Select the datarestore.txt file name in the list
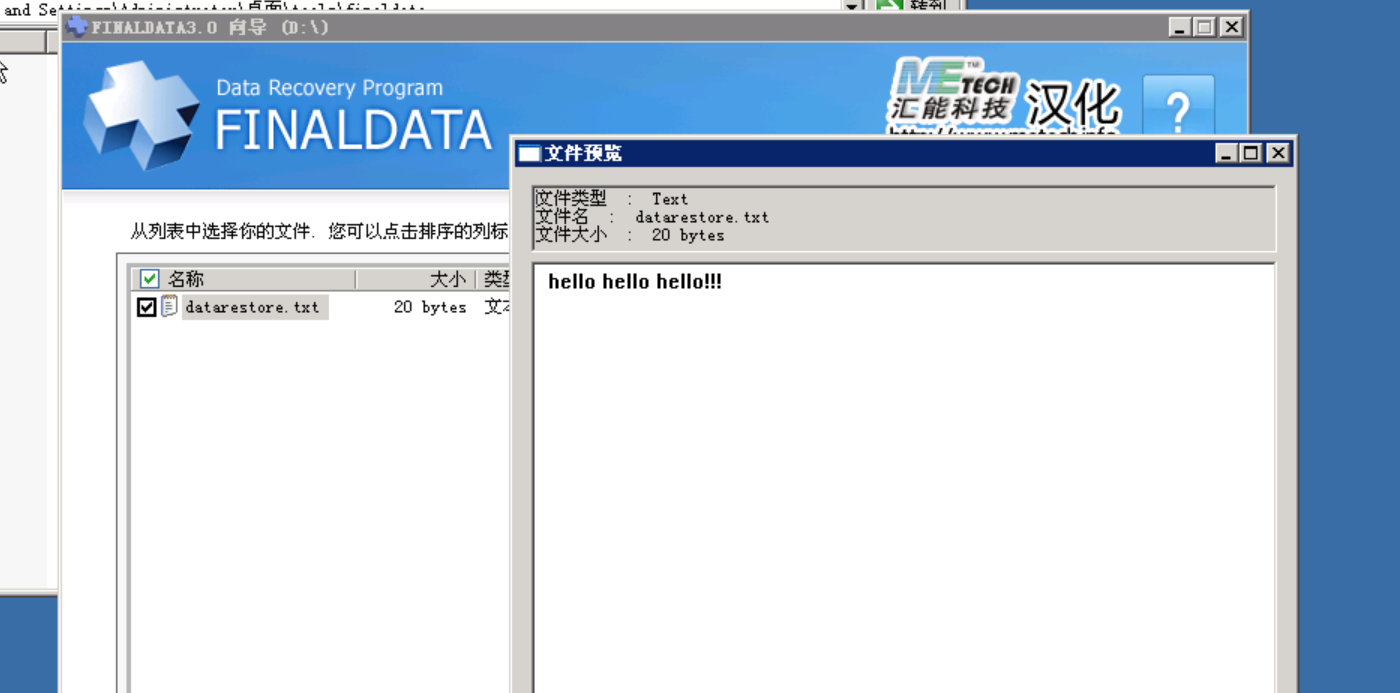The image size is (1400, 693). (252, 307)
